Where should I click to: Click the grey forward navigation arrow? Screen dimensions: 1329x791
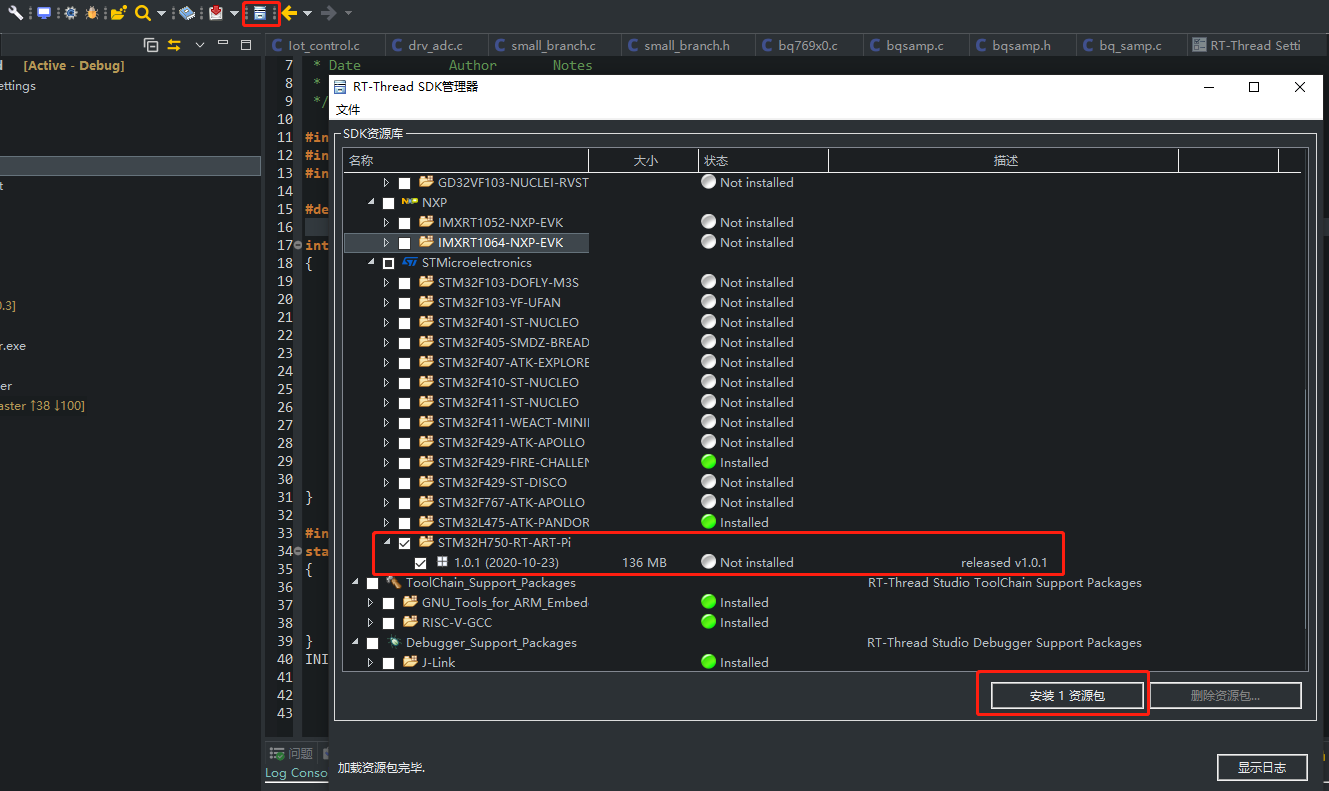tap(329, 13)
